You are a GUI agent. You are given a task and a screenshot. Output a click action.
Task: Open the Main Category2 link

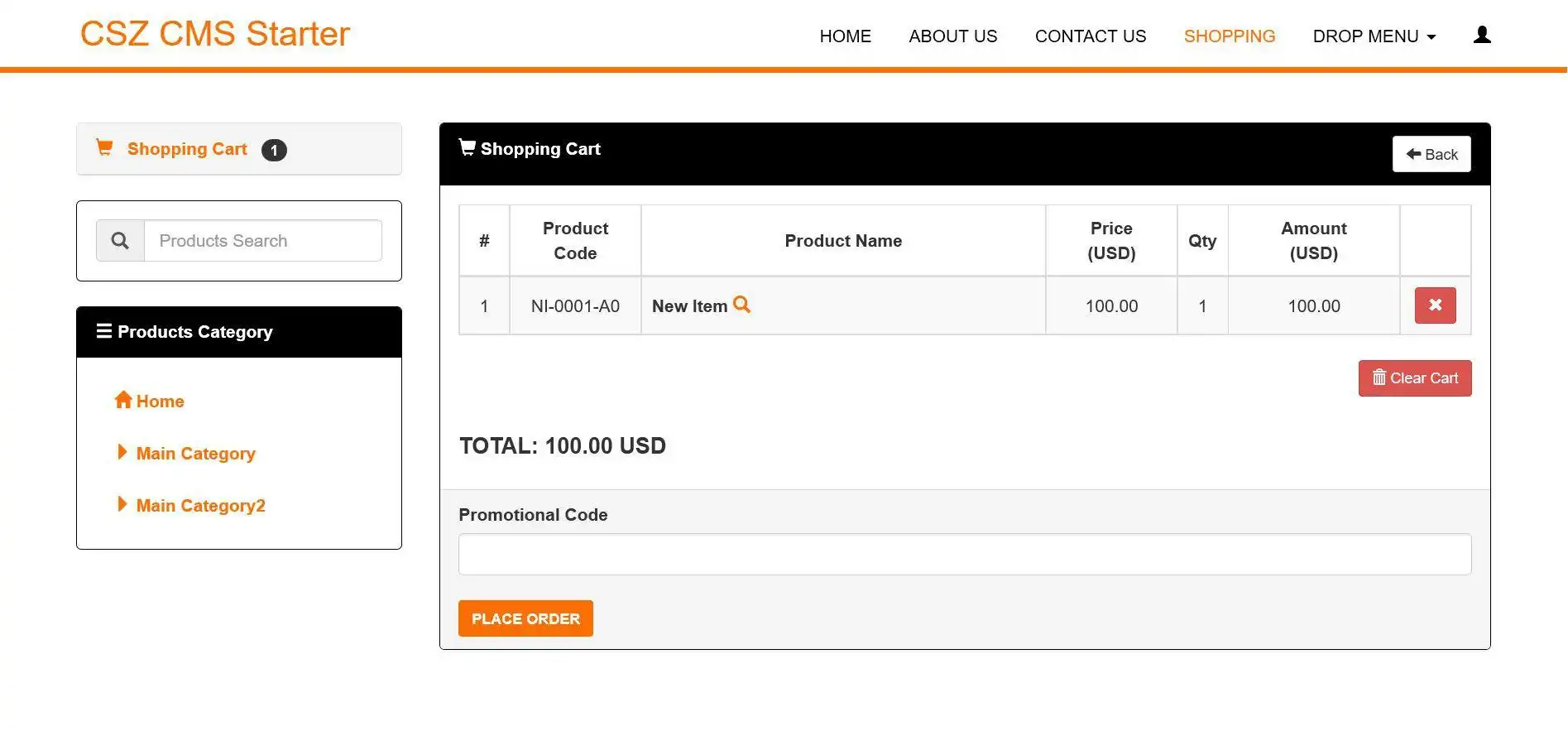(201, 506)
